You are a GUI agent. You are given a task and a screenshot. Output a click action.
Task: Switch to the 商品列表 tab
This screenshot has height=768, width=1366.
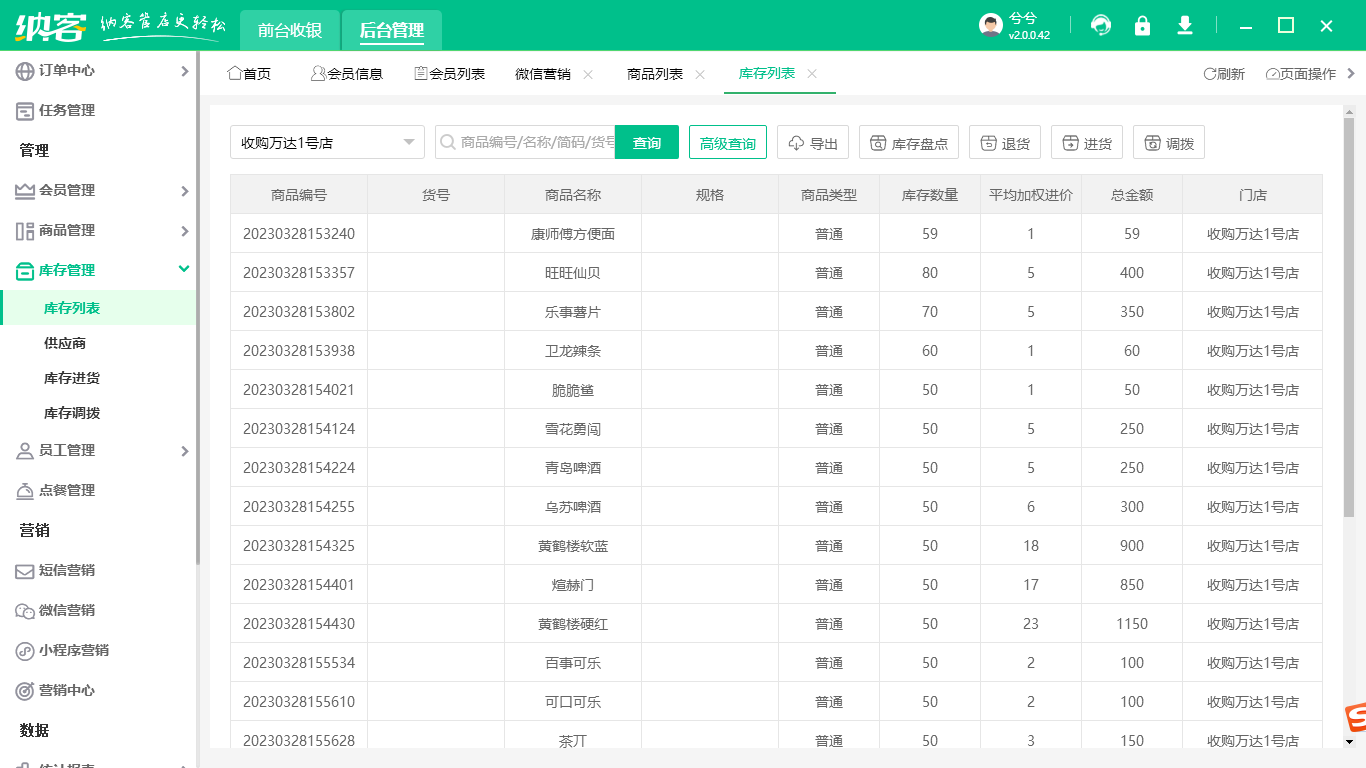coord(655,74)
